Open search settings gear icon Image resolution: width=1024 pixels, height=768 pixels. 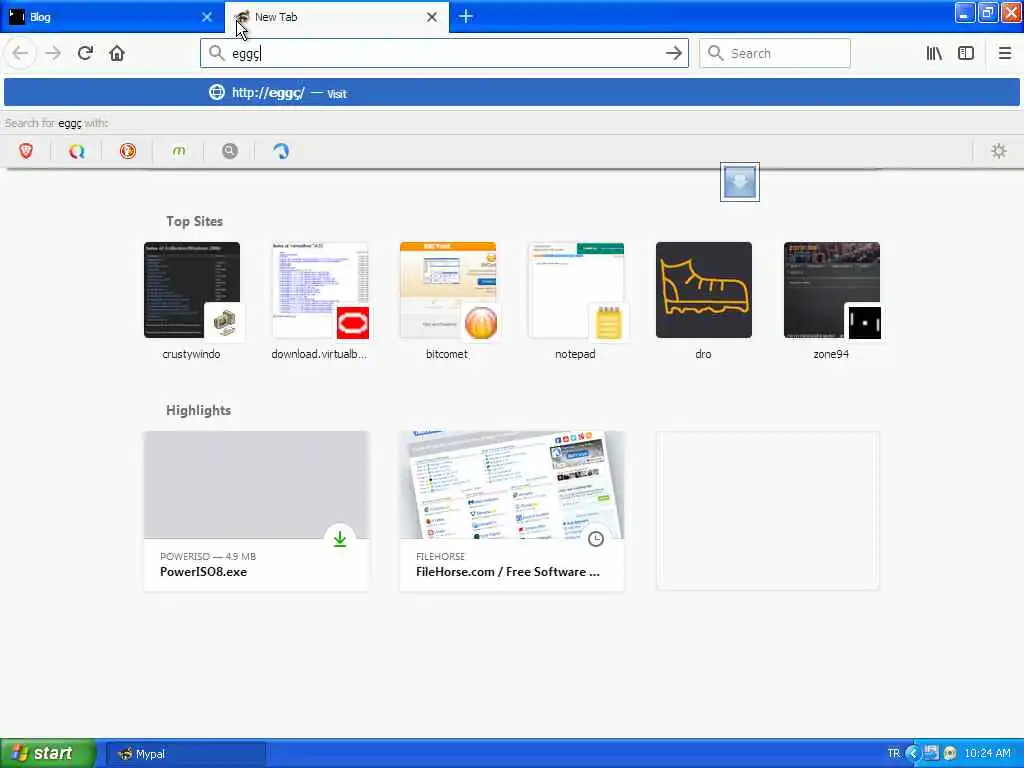[x=999, y=152]
